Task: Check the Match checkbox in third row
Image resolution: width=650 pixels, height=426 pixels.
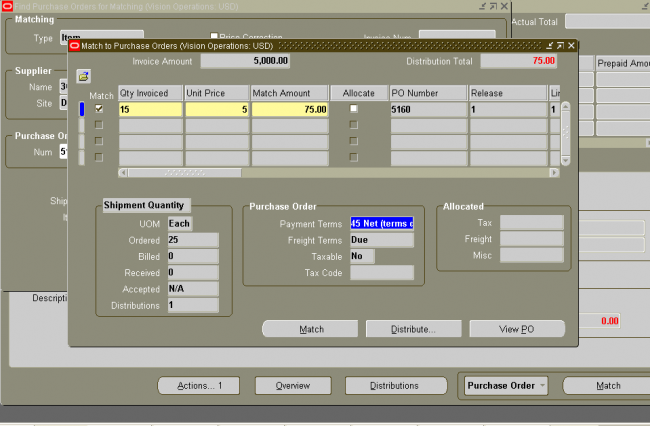Action: point(99,141)
